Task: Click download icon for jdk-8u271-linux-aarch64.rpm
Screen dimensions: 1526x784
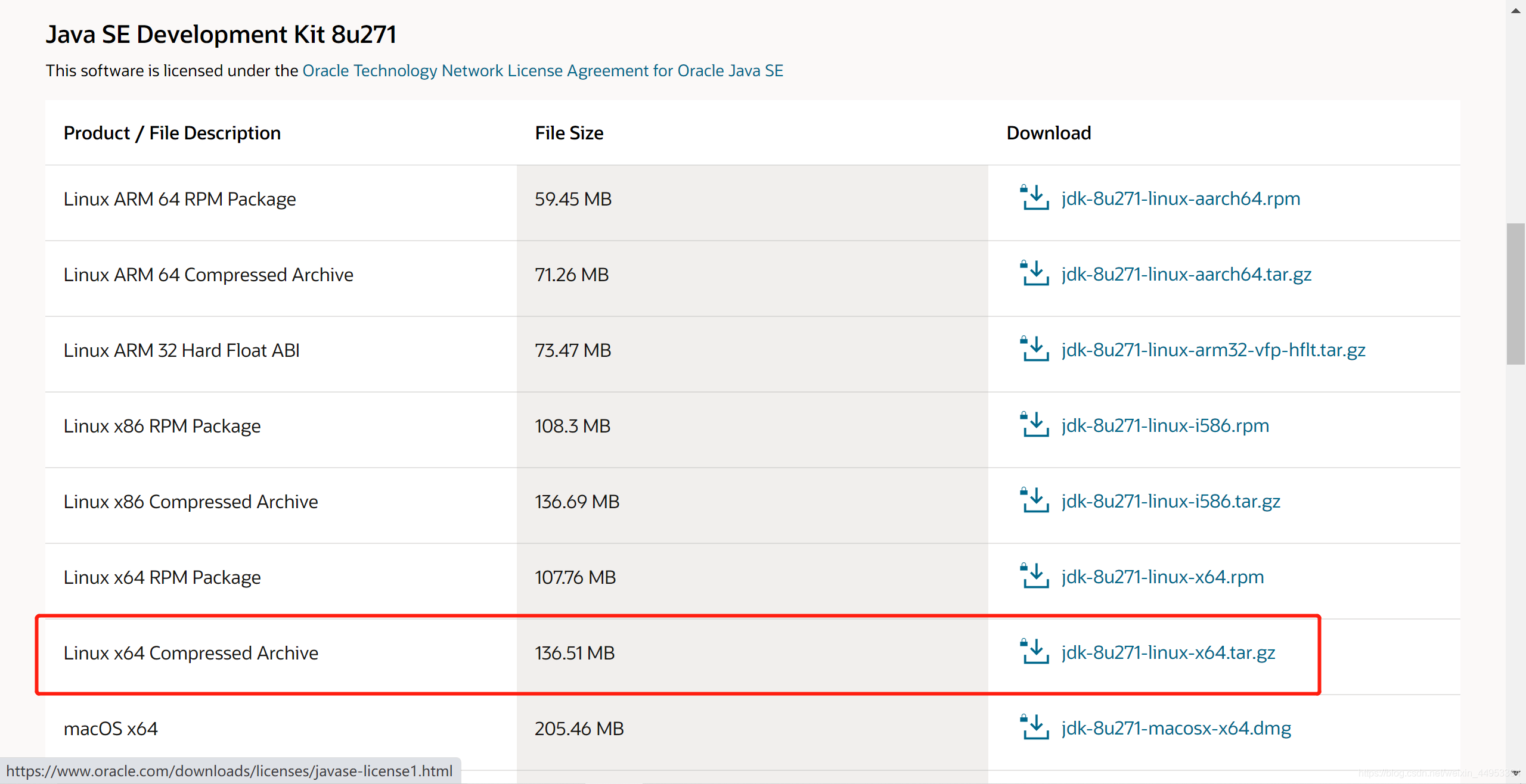Action: (1034, 198)
